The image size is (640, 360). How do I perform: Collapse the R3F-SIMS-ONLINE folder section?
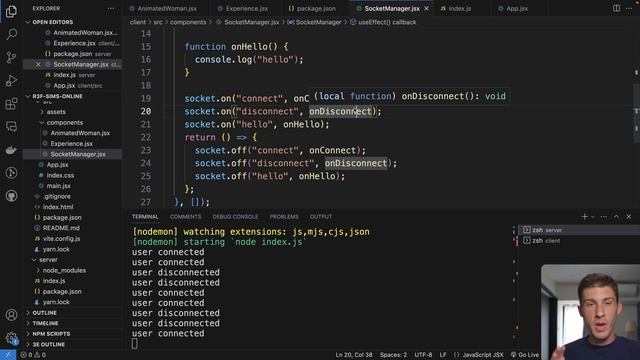57,96
